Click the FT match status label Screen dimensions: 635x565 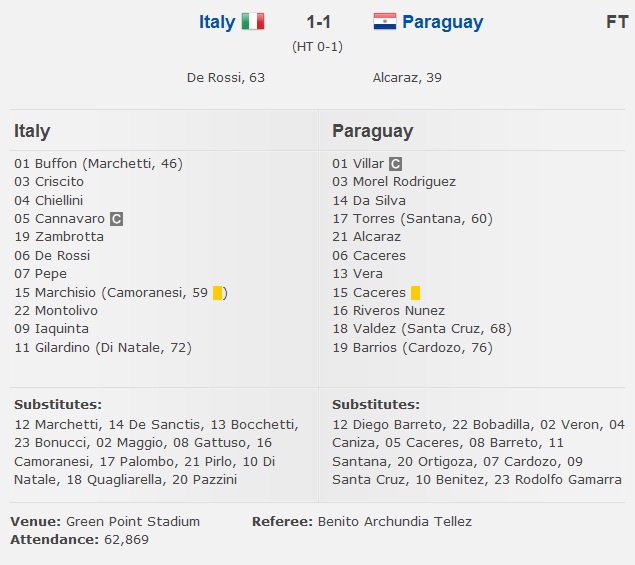tap(616, 22)
